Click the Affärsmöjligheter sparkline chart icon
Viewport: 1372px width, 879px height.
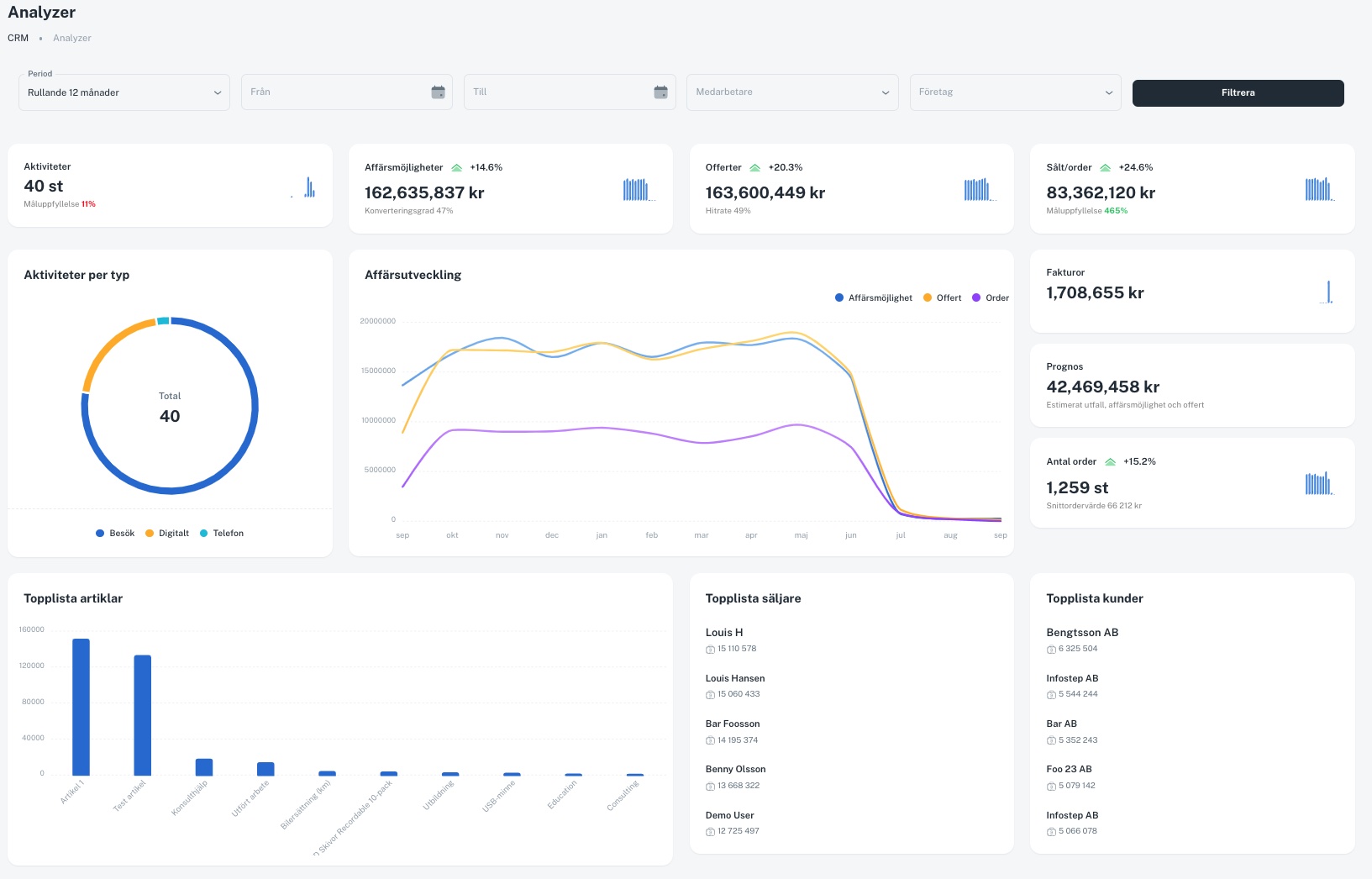coord(639,189)
